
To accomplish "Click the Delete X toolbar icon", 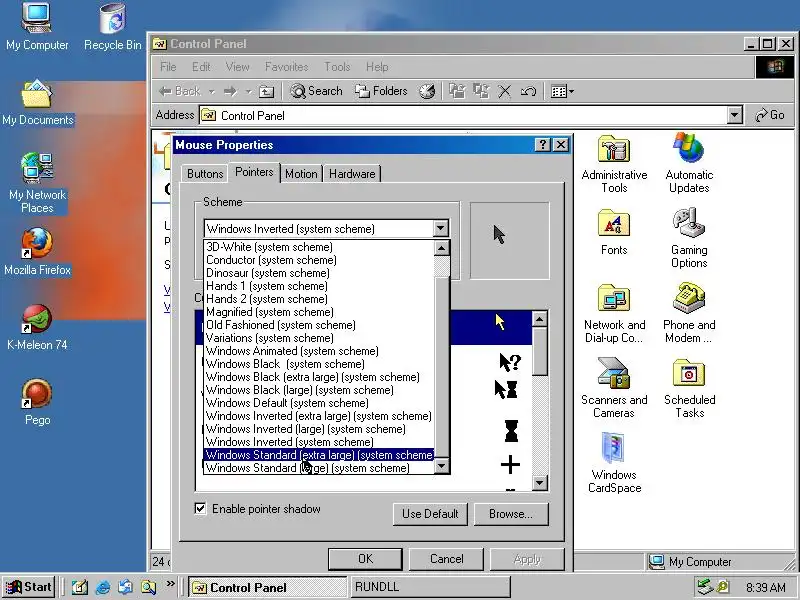I will [x=505, y=91].
